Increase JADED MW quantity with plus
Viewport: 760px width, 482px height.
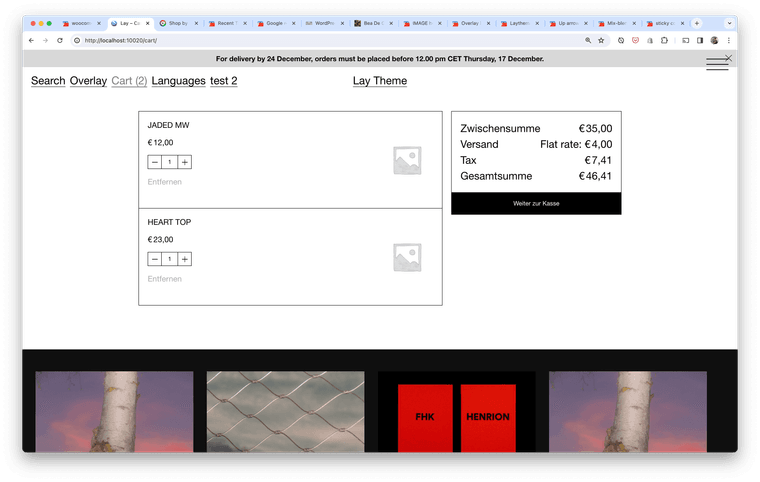click(185, 162)
